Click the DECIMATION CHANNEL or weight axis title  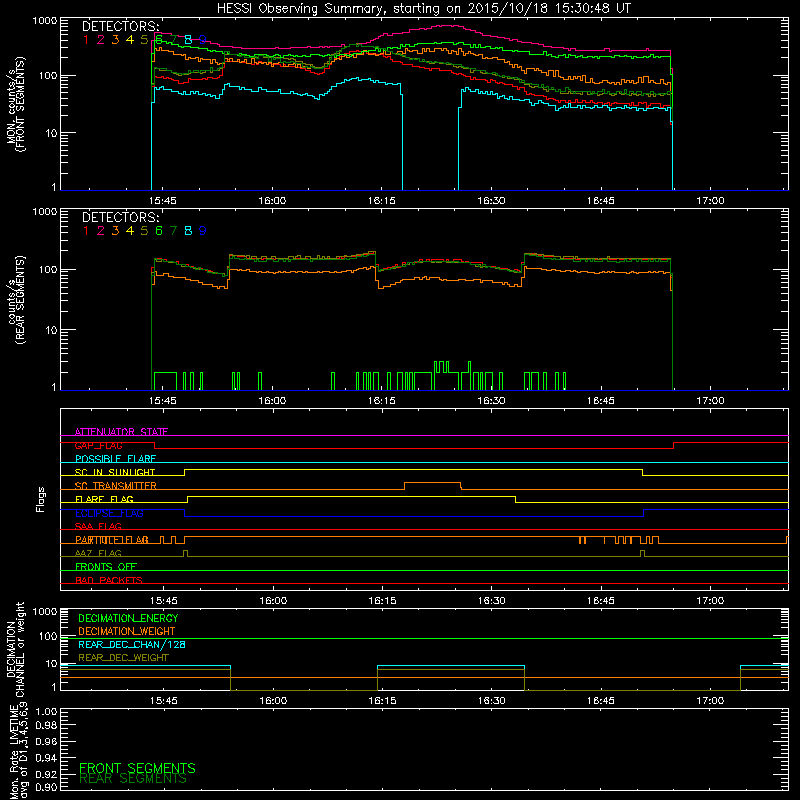tap(16, 649)
